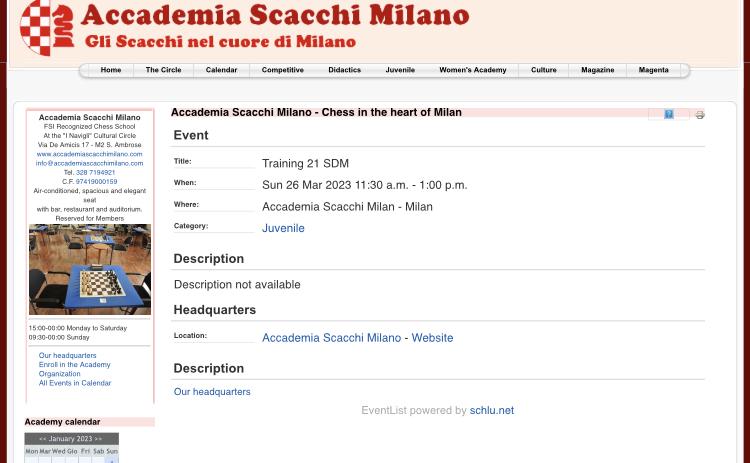This screenshot has height=463, width=750.
Task: Go to next month in Academy calendar
Action: pos(98,439)
